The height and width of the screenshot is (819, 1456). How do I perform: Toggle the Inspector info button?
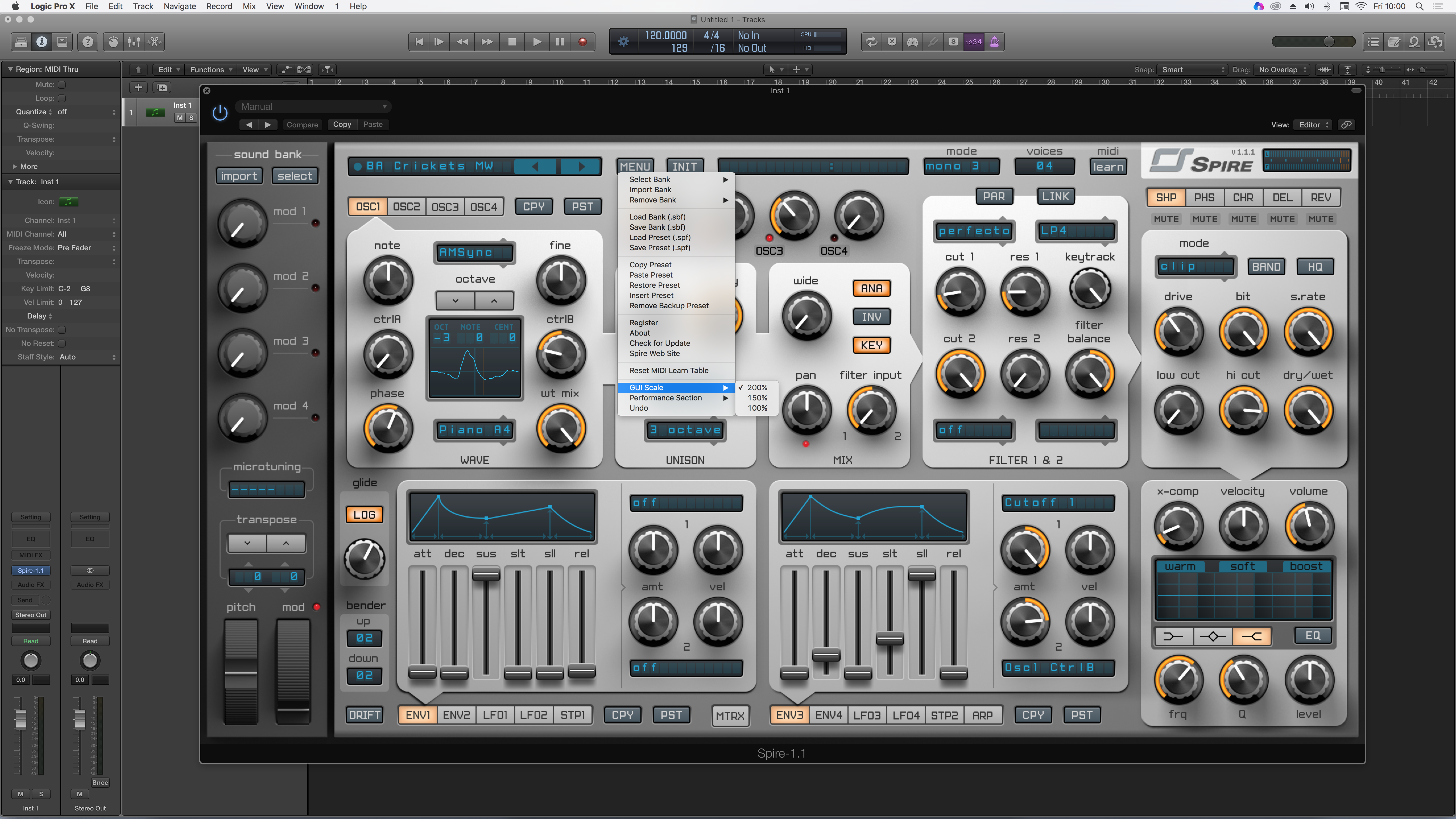coord(42,42)
